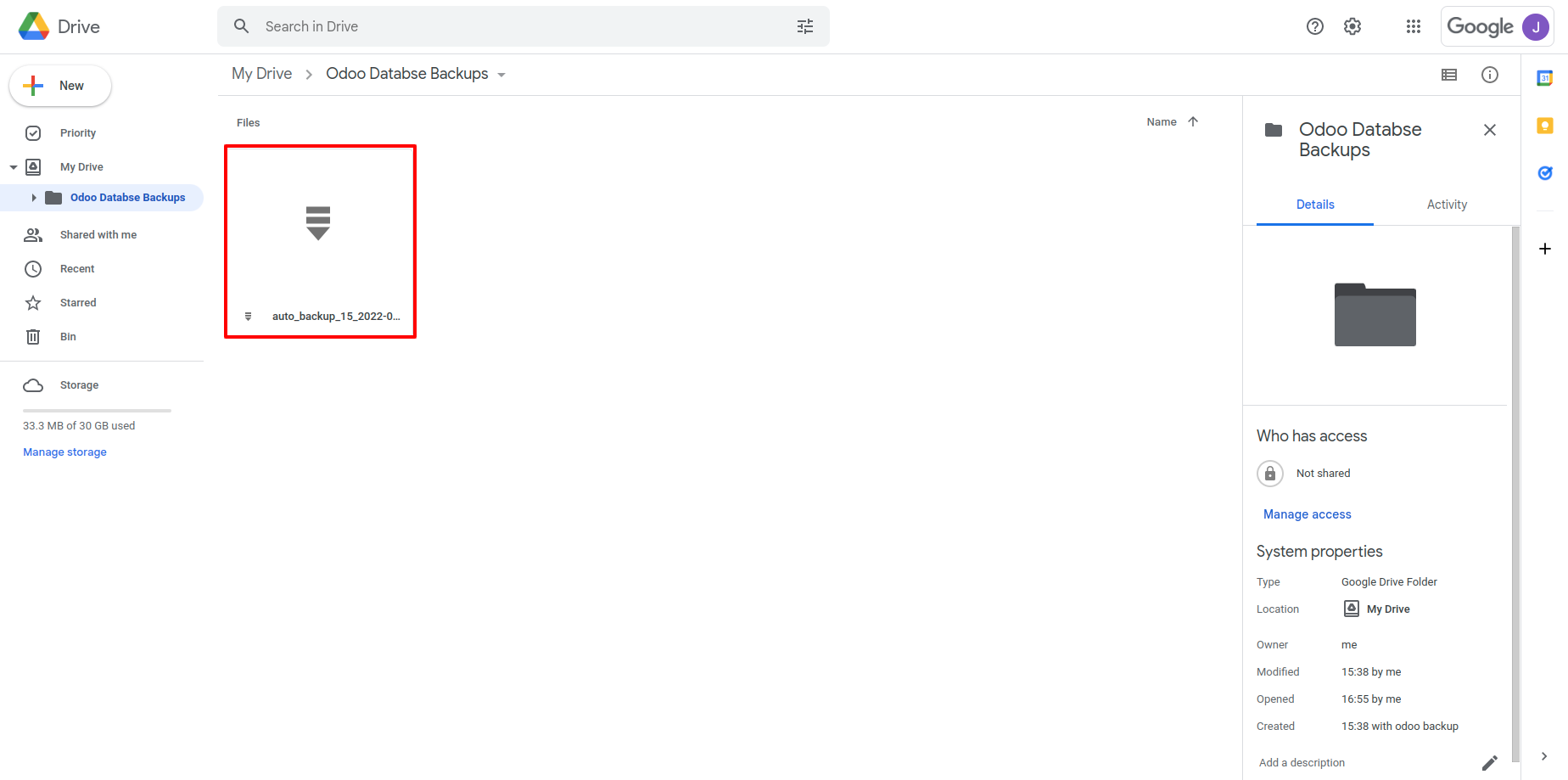1568x780 pixels.
Task: Open the Bin
Action: coord(68,337)
